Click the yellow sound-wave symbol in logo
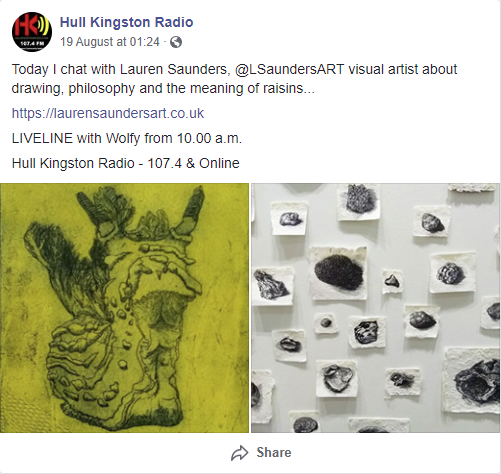This screenshot has width=501, height=474. click(x=43, y=27)
